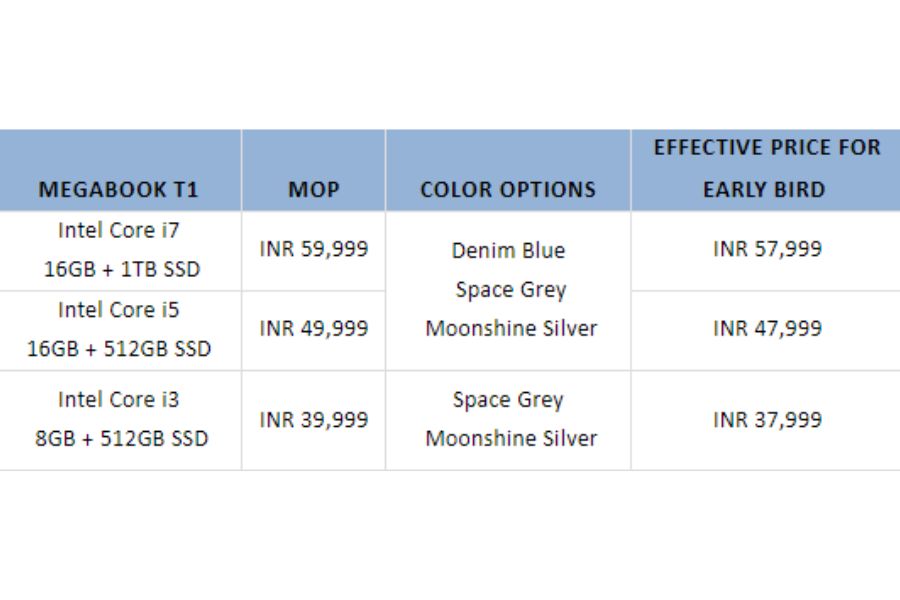Click the MEGABOOK T1 column header
The width and height of the screenshot is (900, 600).
coord(118,190)
